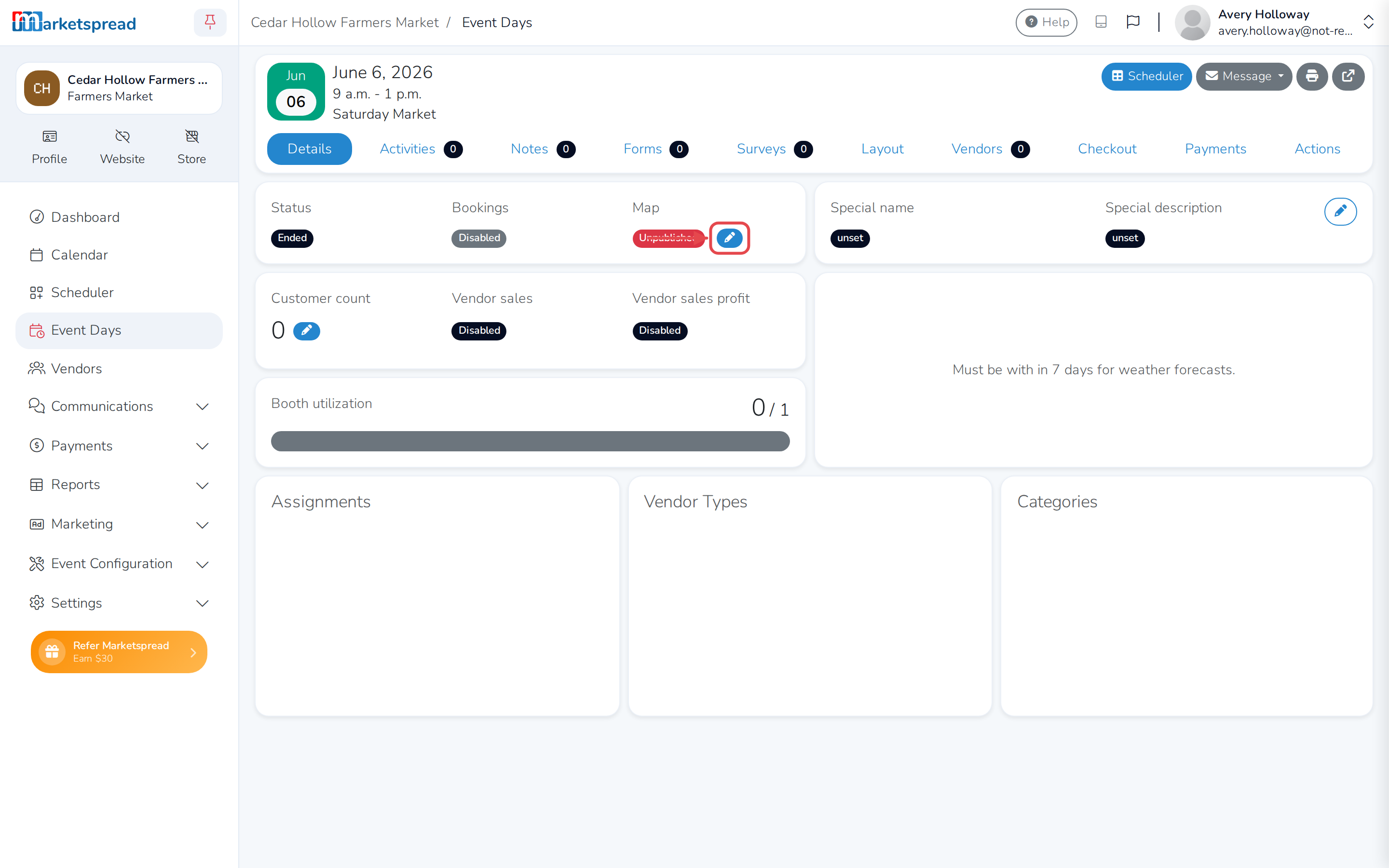Switch to the Surveys tab
1389x868 pixels.
coord(774,149)
